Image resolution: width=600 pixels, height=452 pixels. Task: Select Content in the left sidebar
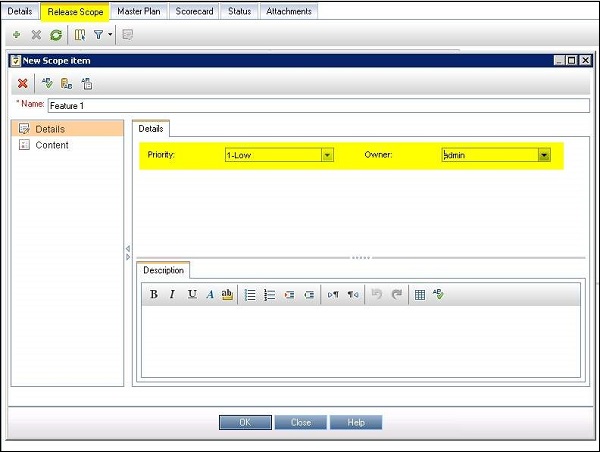[52, 145]
